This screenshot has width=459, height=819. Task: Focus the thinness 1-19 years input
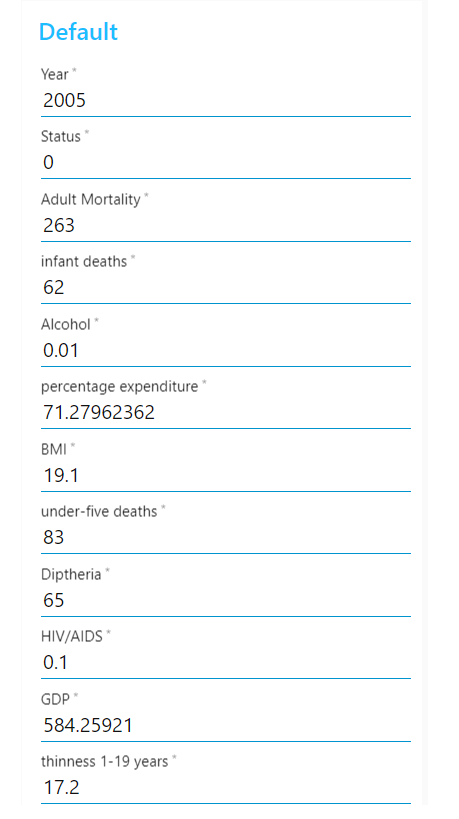226,787
